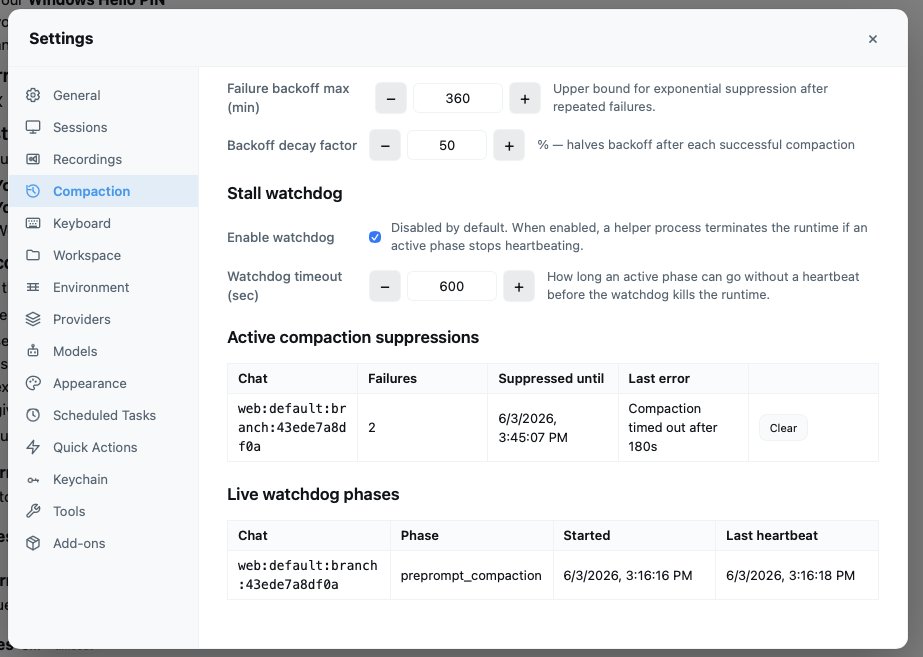923x657 pixels.
Task: Decrease Failure backoff max value
Action: click(x=391, y=98)
